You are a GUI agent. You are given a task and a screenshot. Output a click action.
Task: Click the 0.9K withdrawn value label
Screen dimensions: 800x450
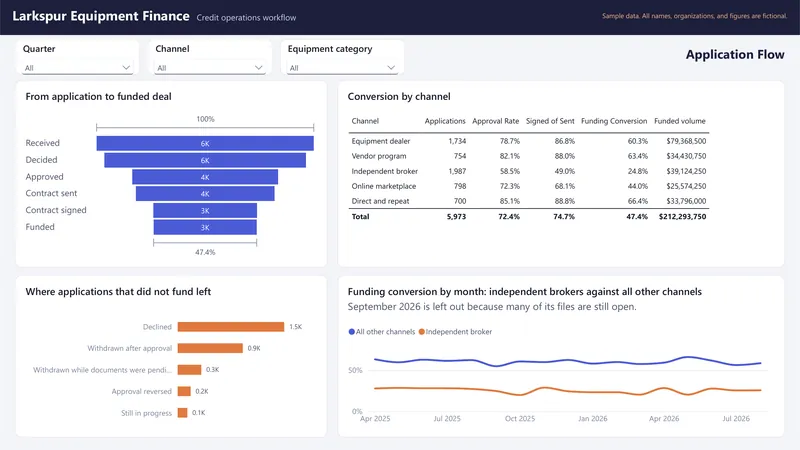pyautogui.click(x=254, y=348)
